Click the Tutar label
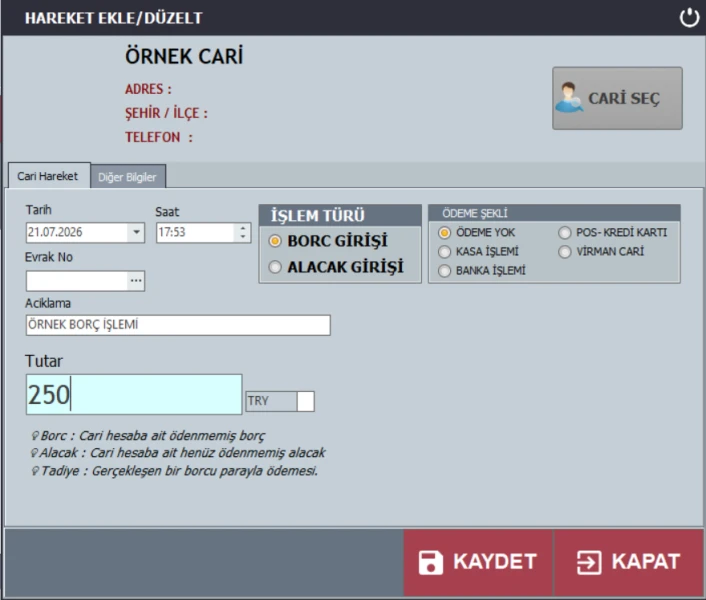Image resolution: width=706 pixels, height=600 pixels. tap(44, 361)
